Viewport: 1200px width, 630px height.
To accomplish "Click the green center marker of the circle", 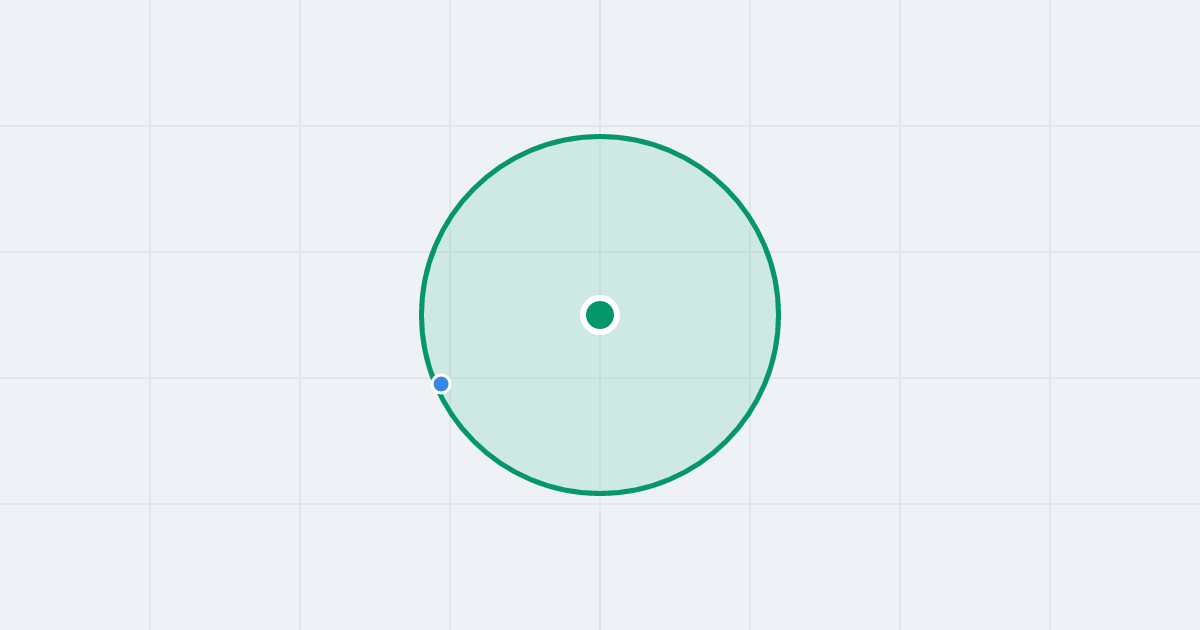I will pos(600,315).
